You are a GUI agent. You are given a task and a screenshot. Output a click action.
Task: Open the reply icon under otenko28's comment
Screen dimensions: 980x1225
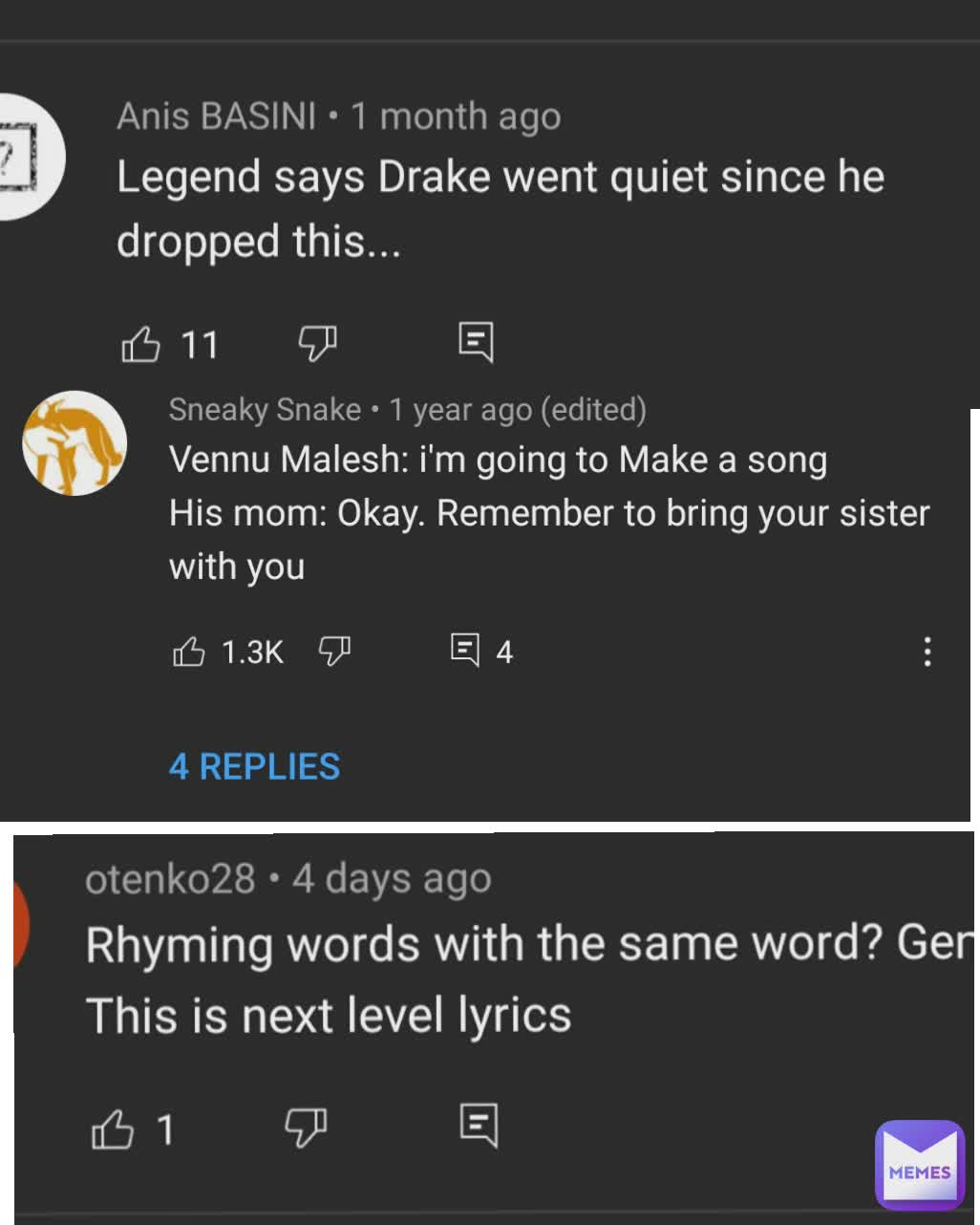pos(482,1125)
